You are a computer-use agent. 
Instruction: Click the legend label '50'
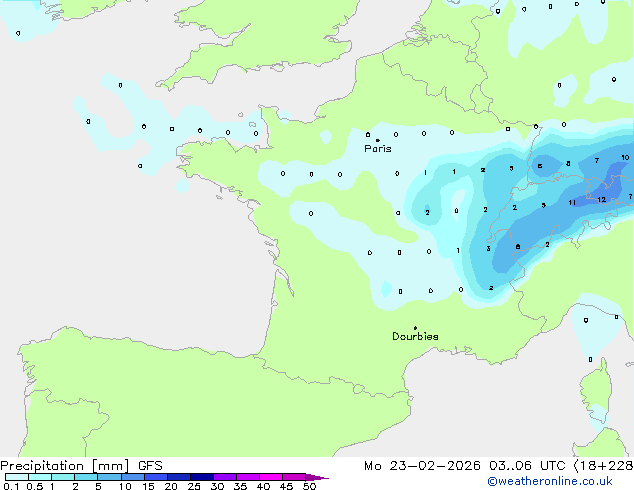[x=310, y=486]
